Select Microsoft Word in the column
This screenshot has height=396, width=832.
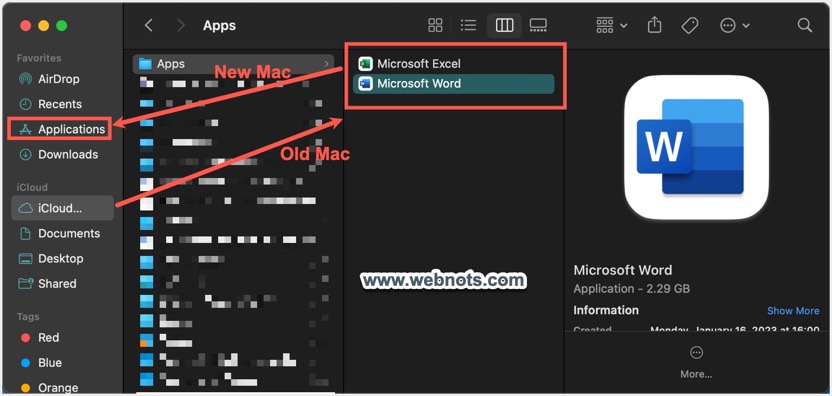(x=454, y=84)
